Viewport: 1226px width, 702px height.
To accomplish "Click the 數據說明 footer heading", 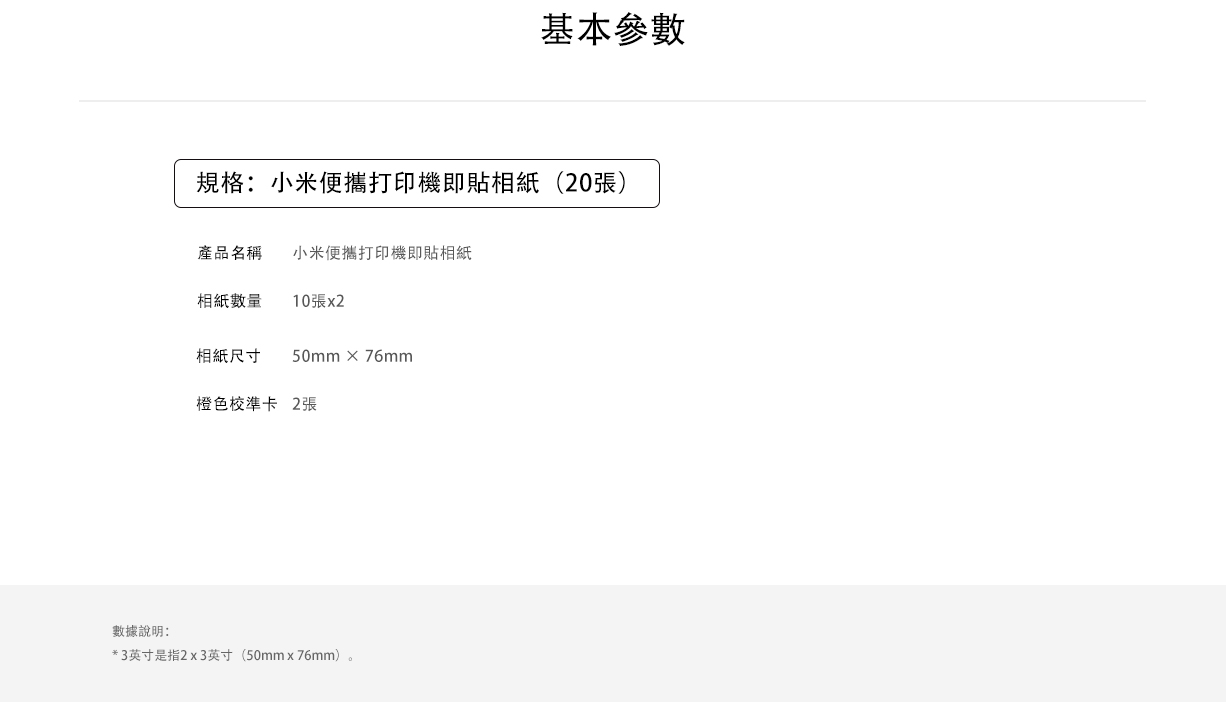I will [x=140, y=632].
